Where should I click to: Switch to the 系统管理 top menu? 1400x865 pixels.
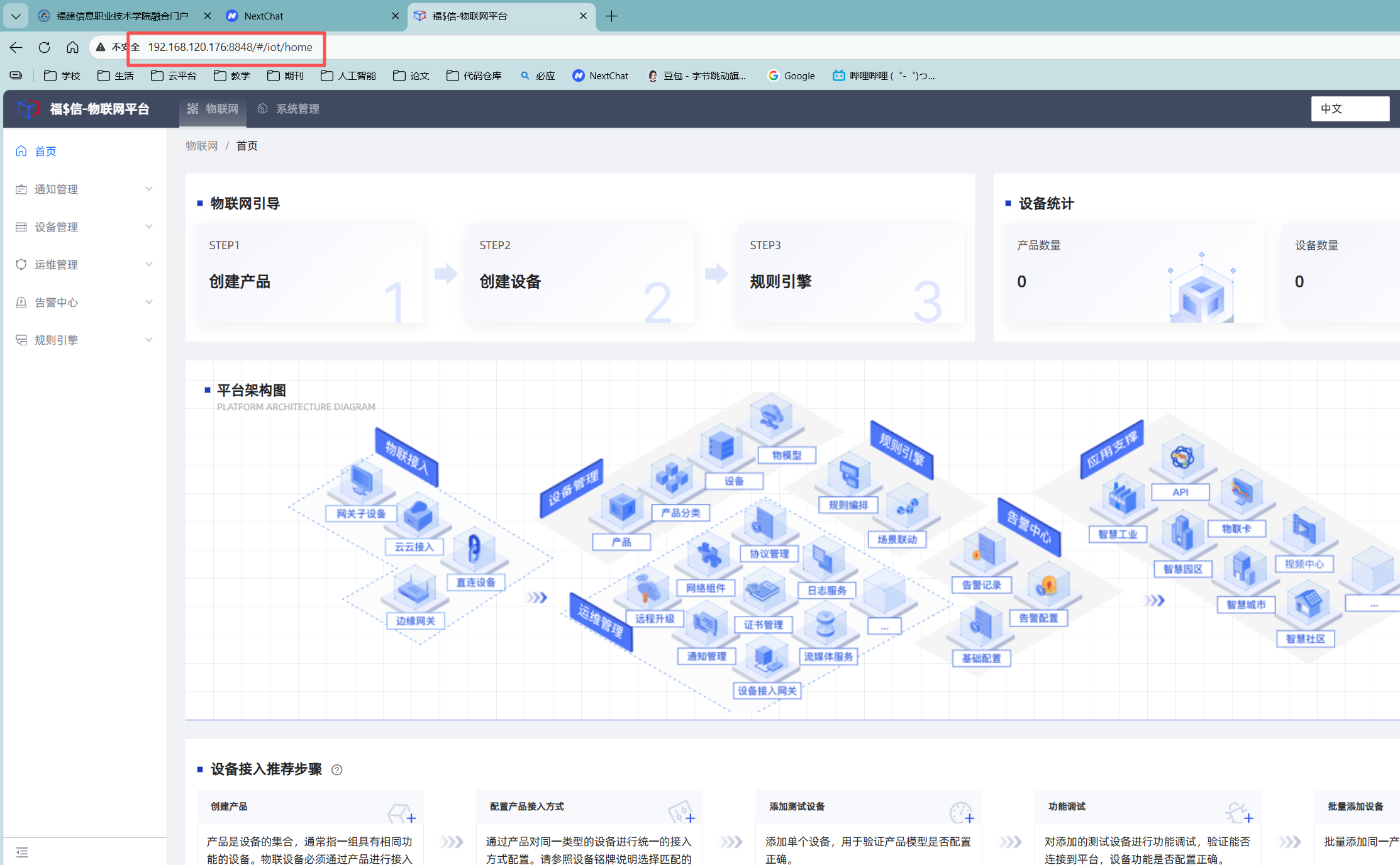point(289,109)
